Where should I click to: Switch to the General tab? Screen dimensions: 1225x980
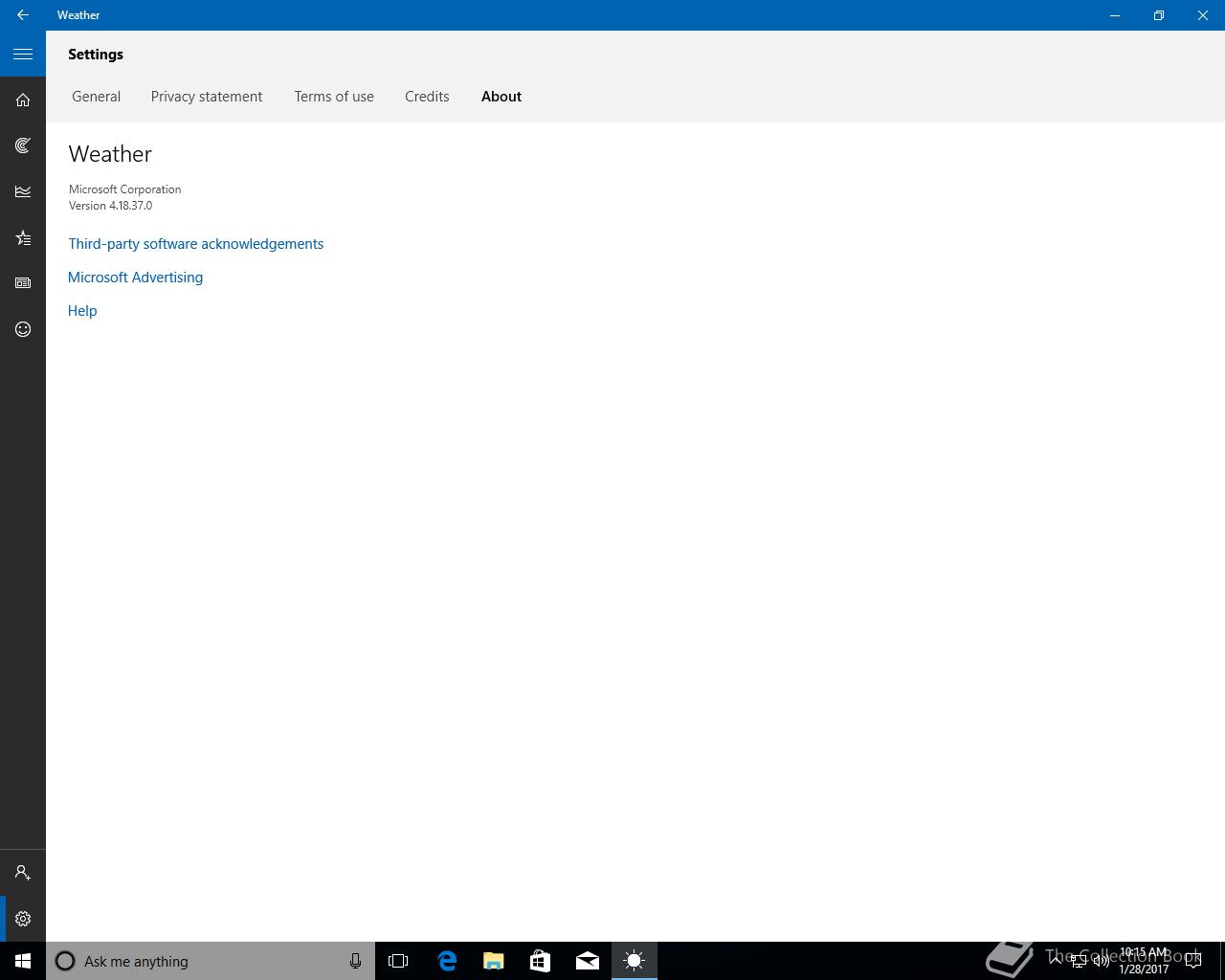click(x=97, y=97)
